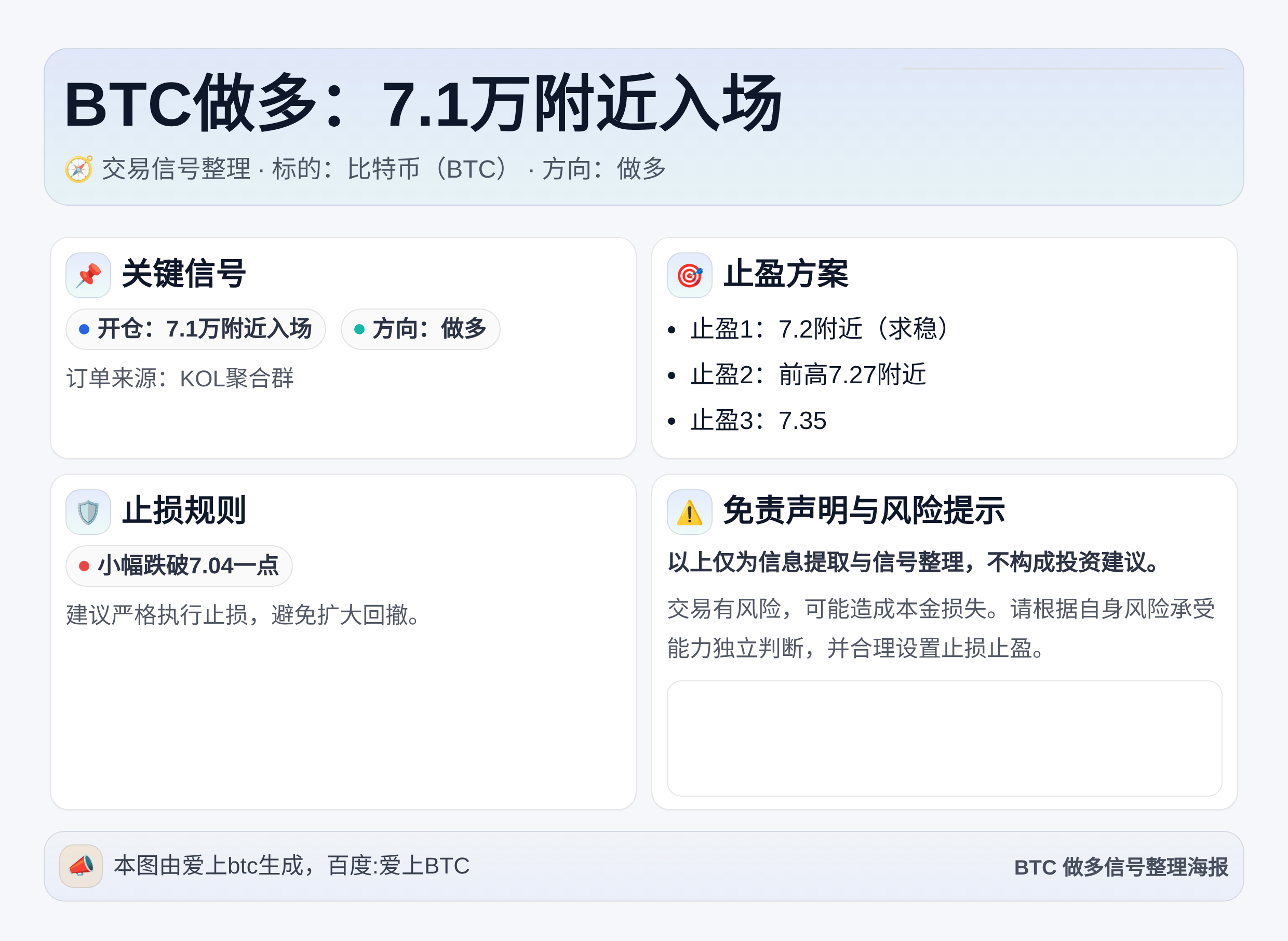Click the megaphone icon in footer
The image size is (1288, 941).
pyautogui.click(x=81, y=866)
